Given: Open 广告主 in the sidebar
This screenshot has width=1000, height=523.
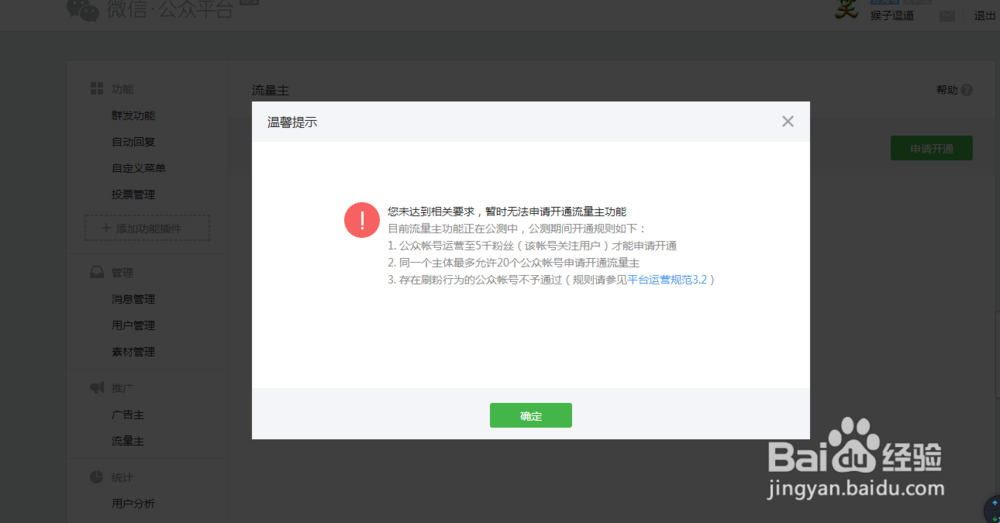Looking at the screenshot, I should point(128,415).
